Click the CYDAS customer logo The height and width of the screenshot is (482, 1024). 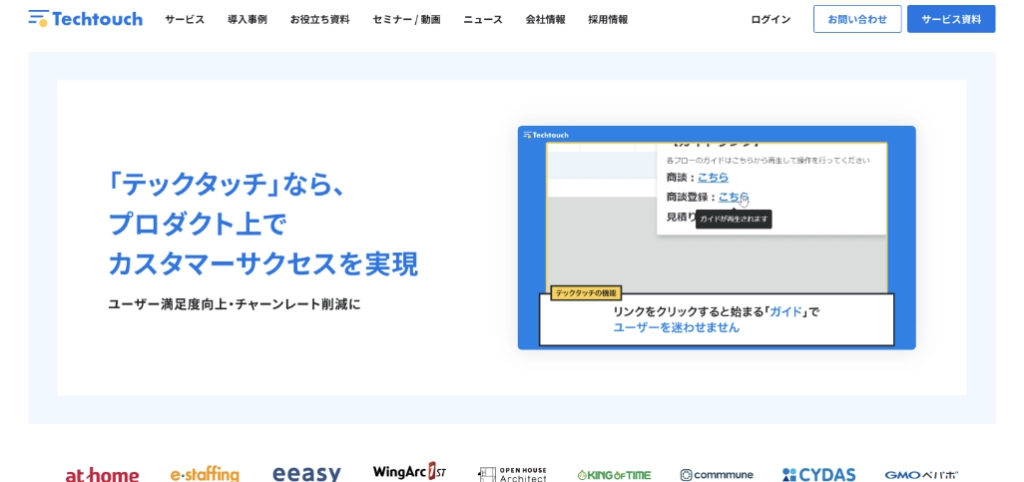819,475
